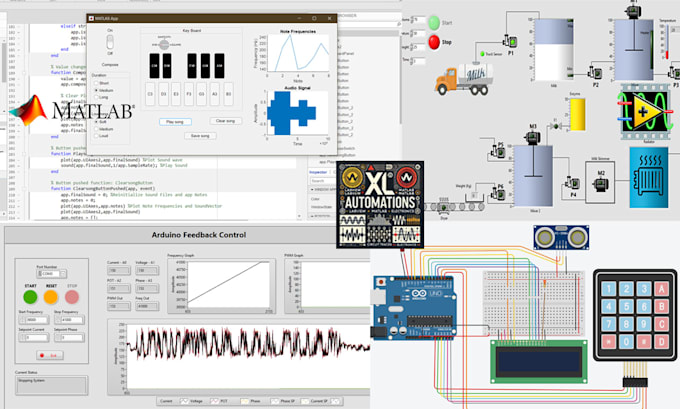Flip the On/Off switch in MATLAB App
The height and width of the screenshot is (409, 680).
click(x=110, y=42)
